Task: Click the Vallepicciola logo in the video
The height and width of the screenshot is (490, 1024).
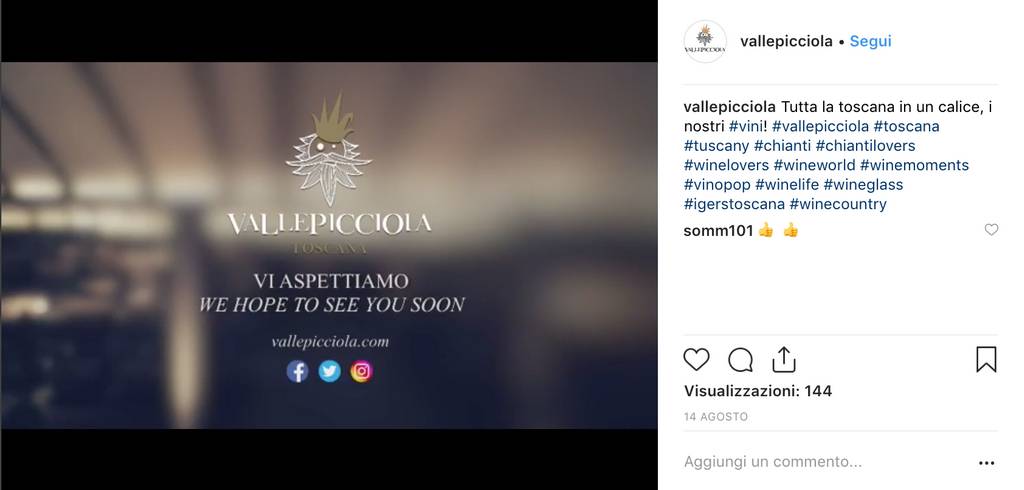Action: 329,175
